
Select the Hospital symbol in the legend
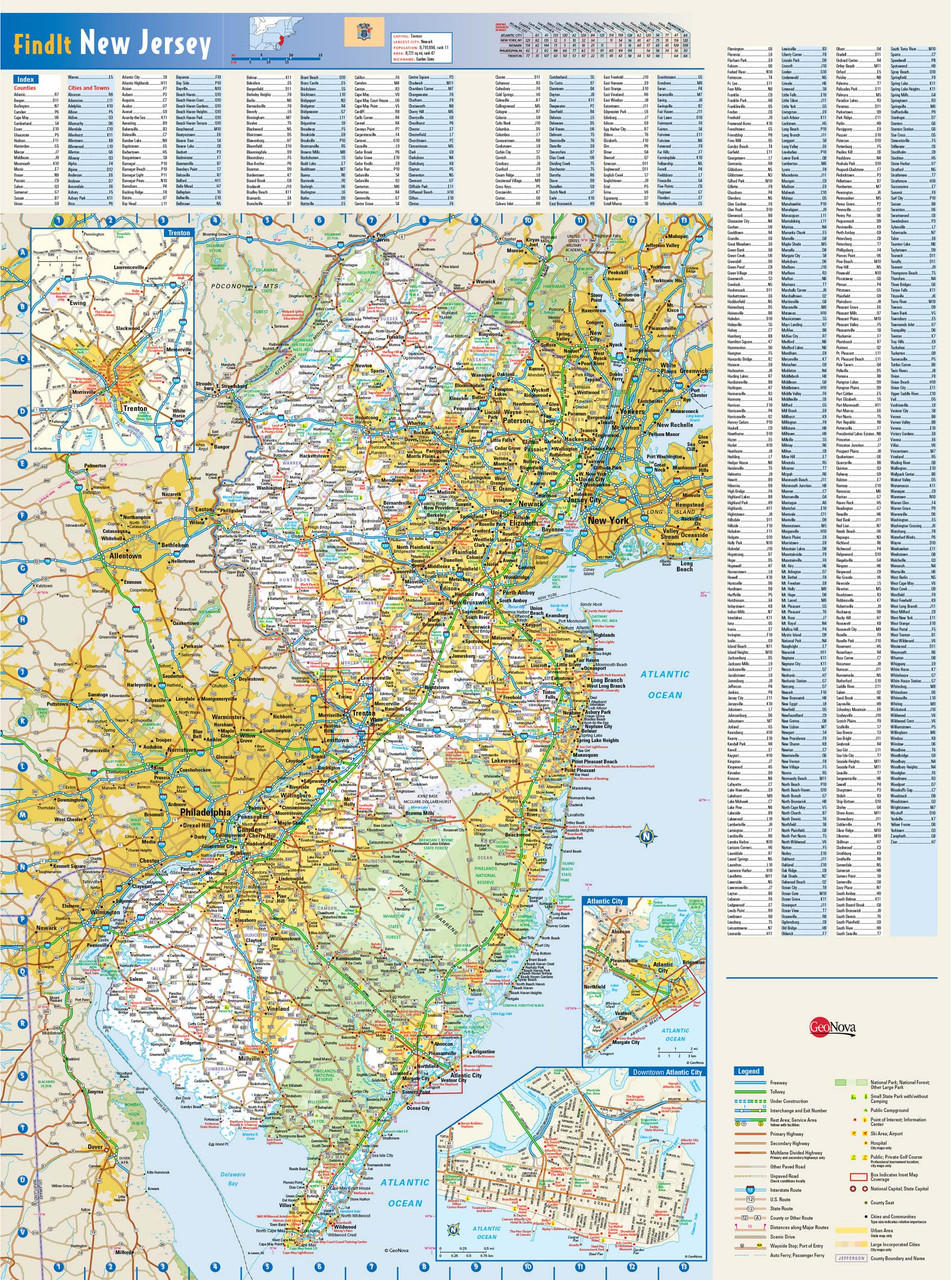click(864, 1143)
